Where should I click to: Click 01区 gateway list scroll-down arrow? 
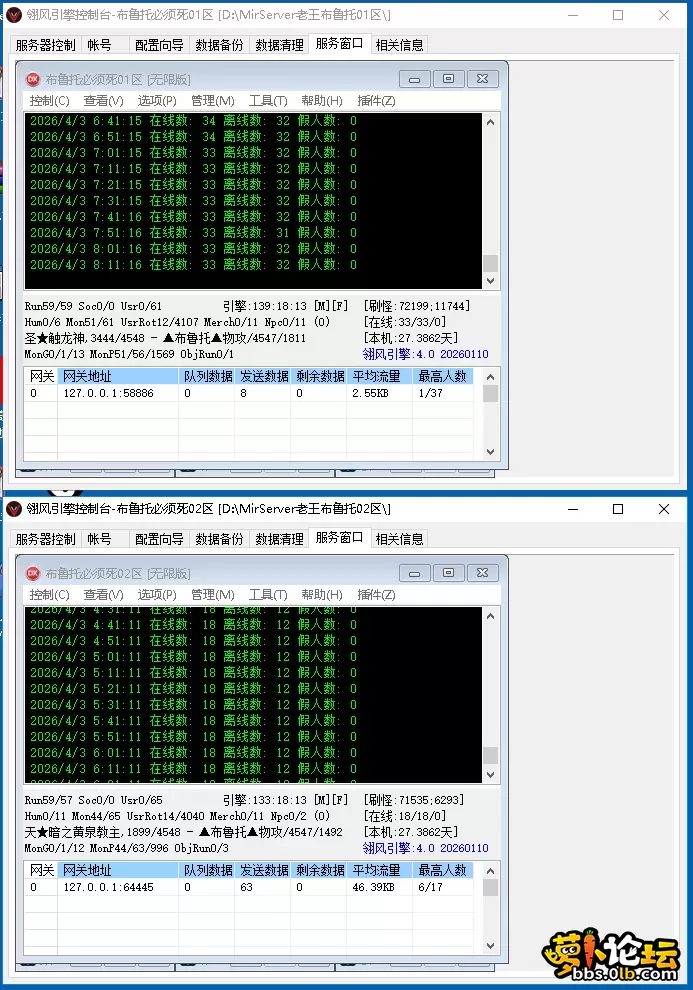tap(490, 452)
